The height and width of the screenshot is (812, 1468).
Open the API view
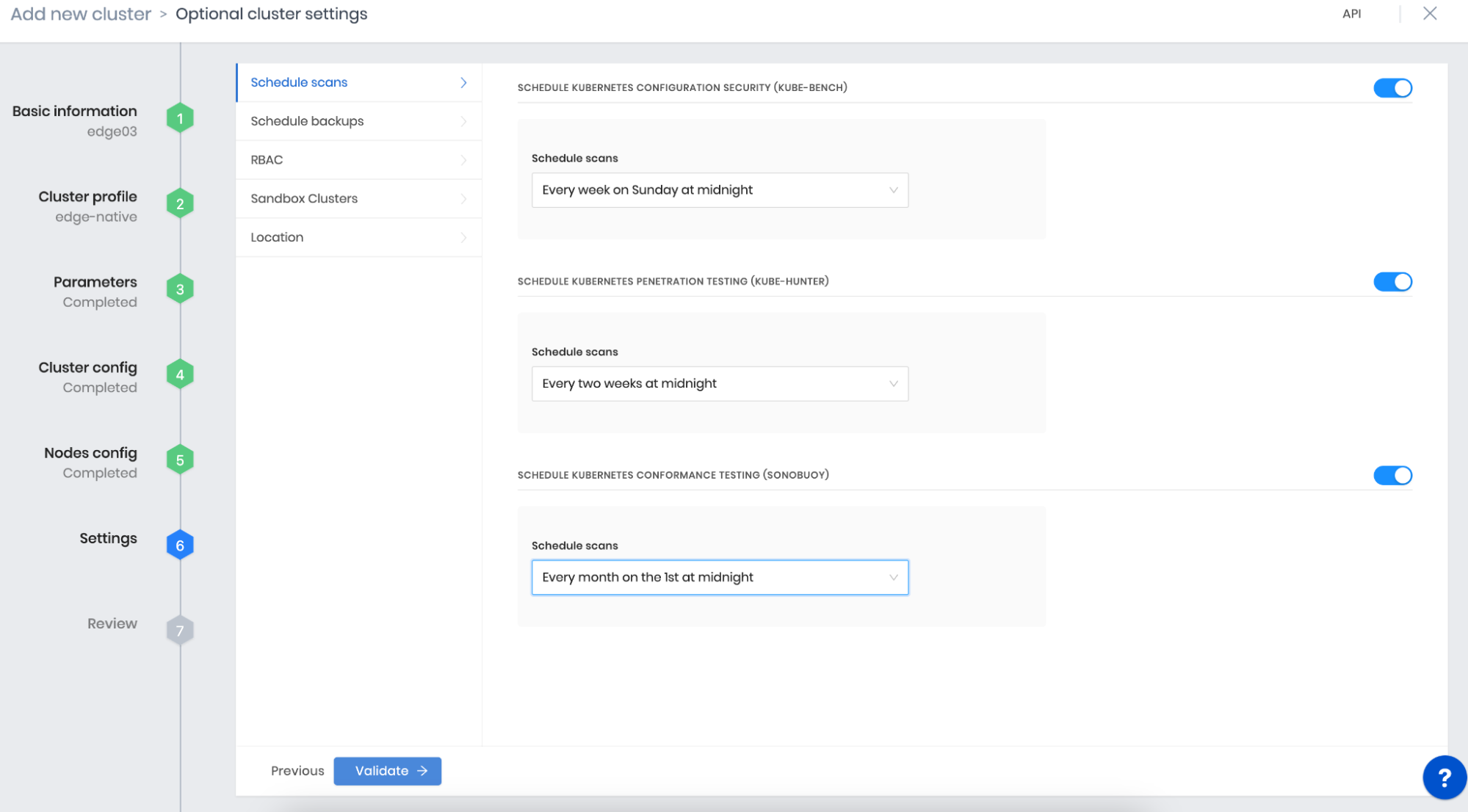(1352, 13)
